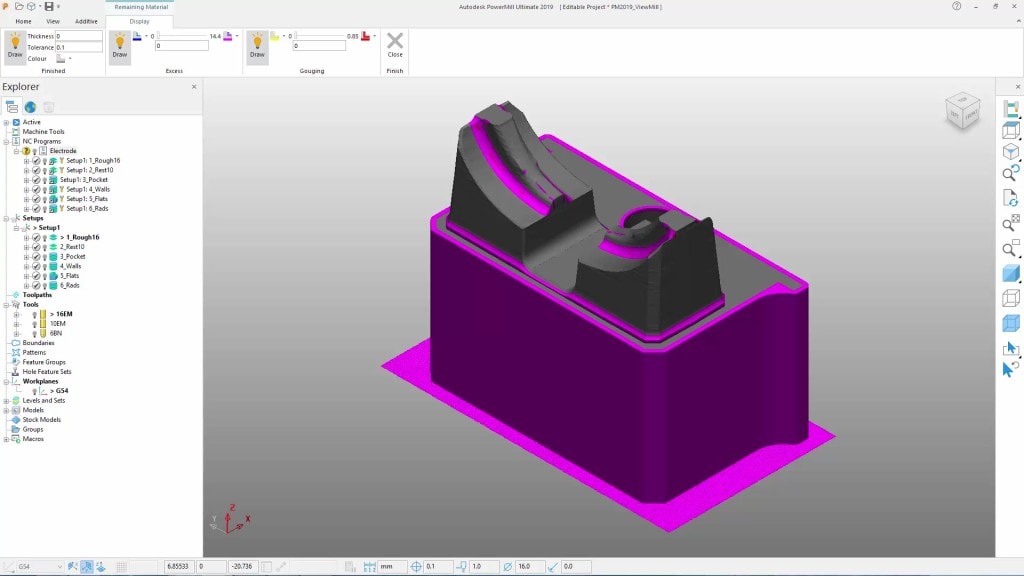Toggle visibility of the 1_Rough16 toolpath
The image size is (1024, 576).
[x=44, y=238]
